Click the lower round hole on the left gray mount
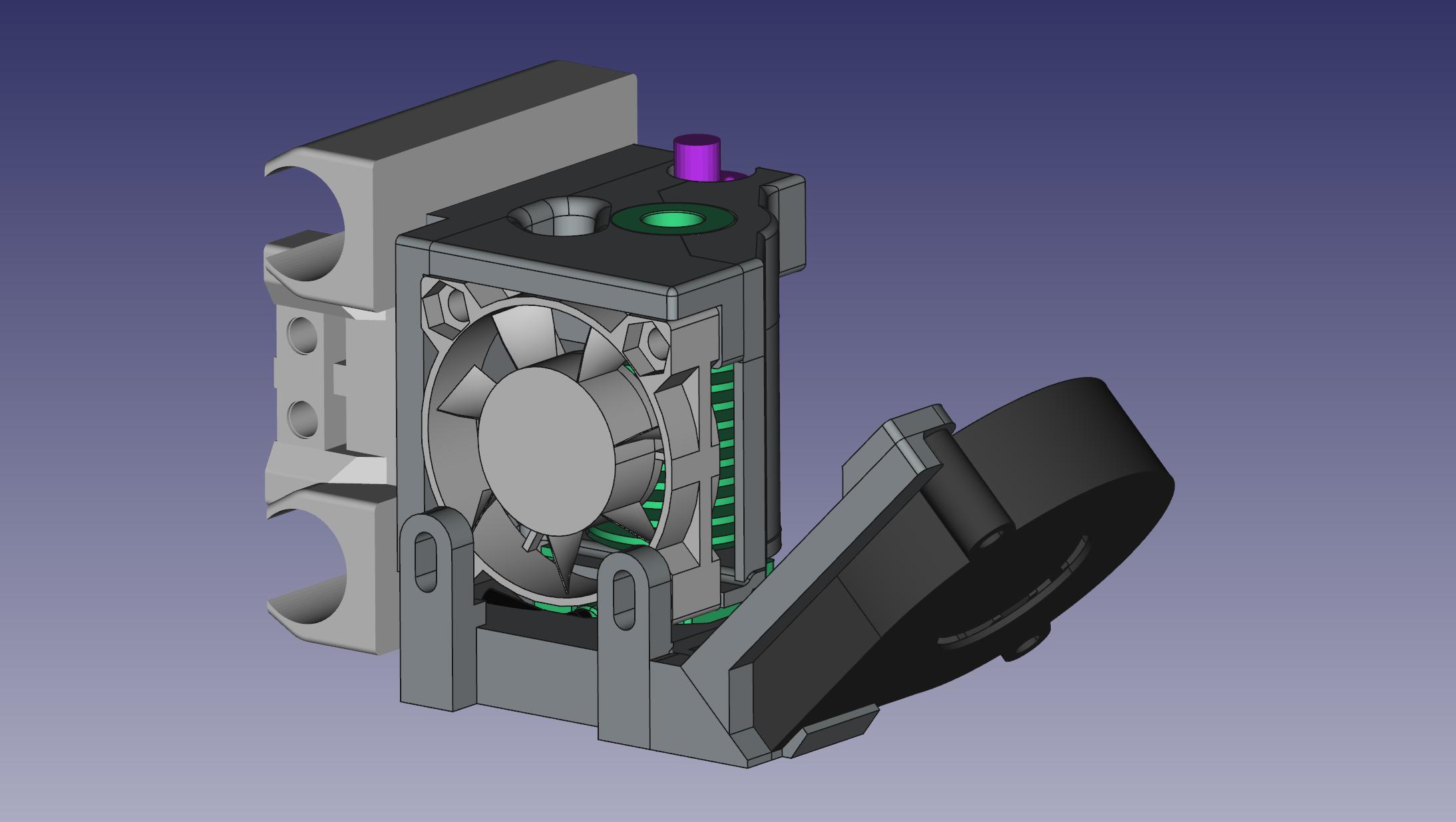The image size is (1456, 822). [x=303, y=419]
